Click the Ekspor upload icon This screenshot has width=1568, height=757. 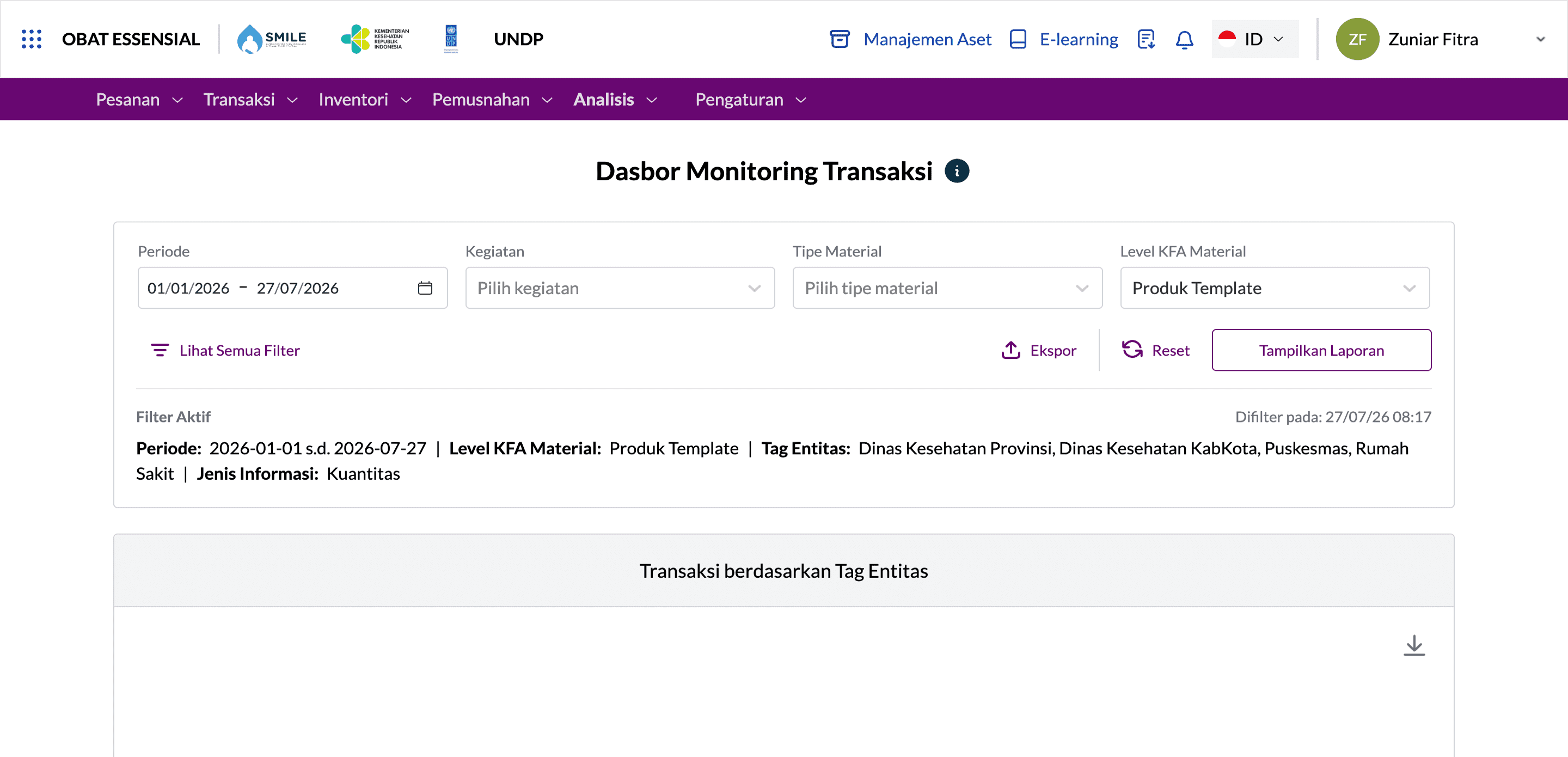(1010, 350)
